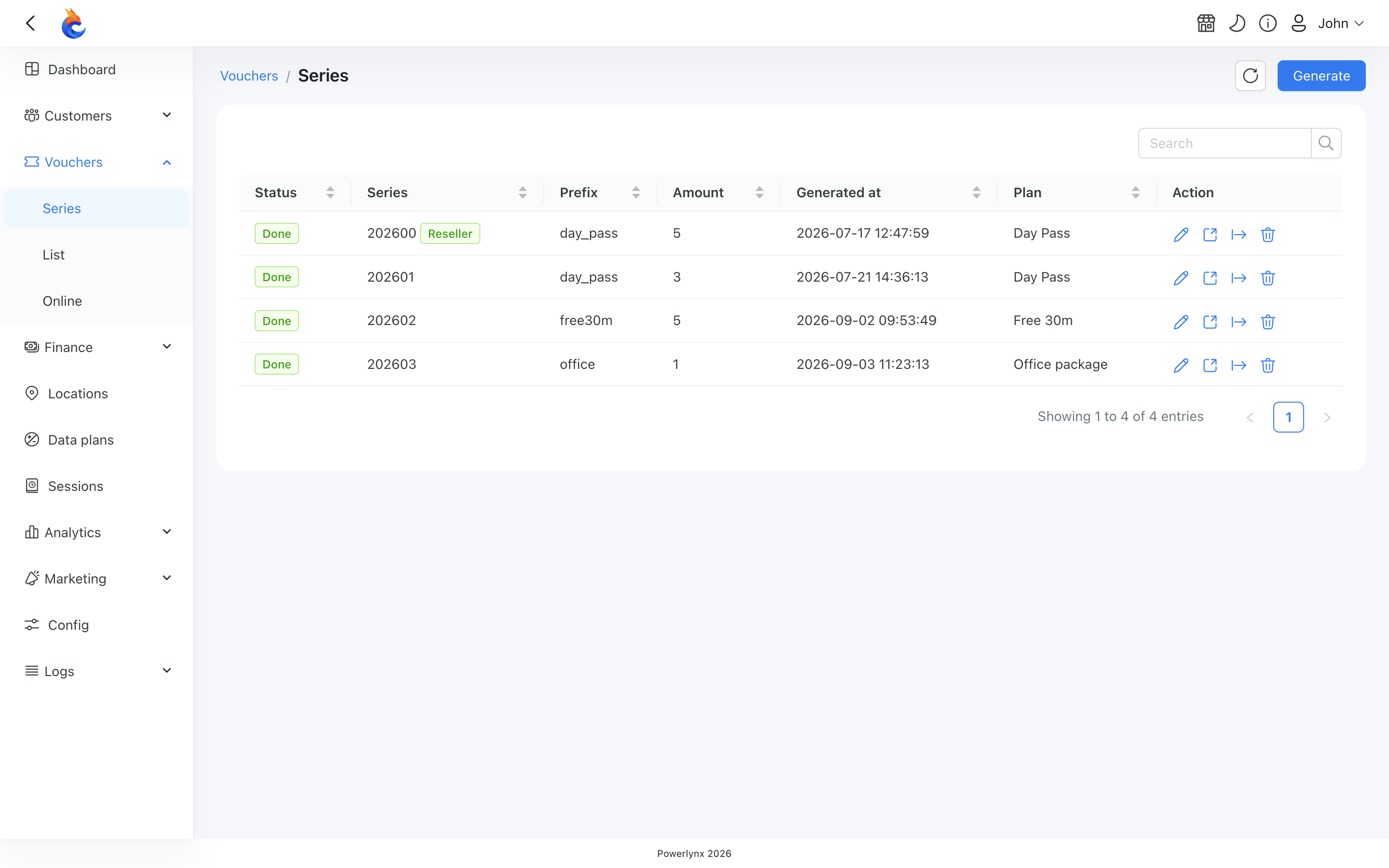This screenshot has height=868, width=1389.
Task: Collapse the Vouchers sidebar menu
Action: tap(96, 162)
